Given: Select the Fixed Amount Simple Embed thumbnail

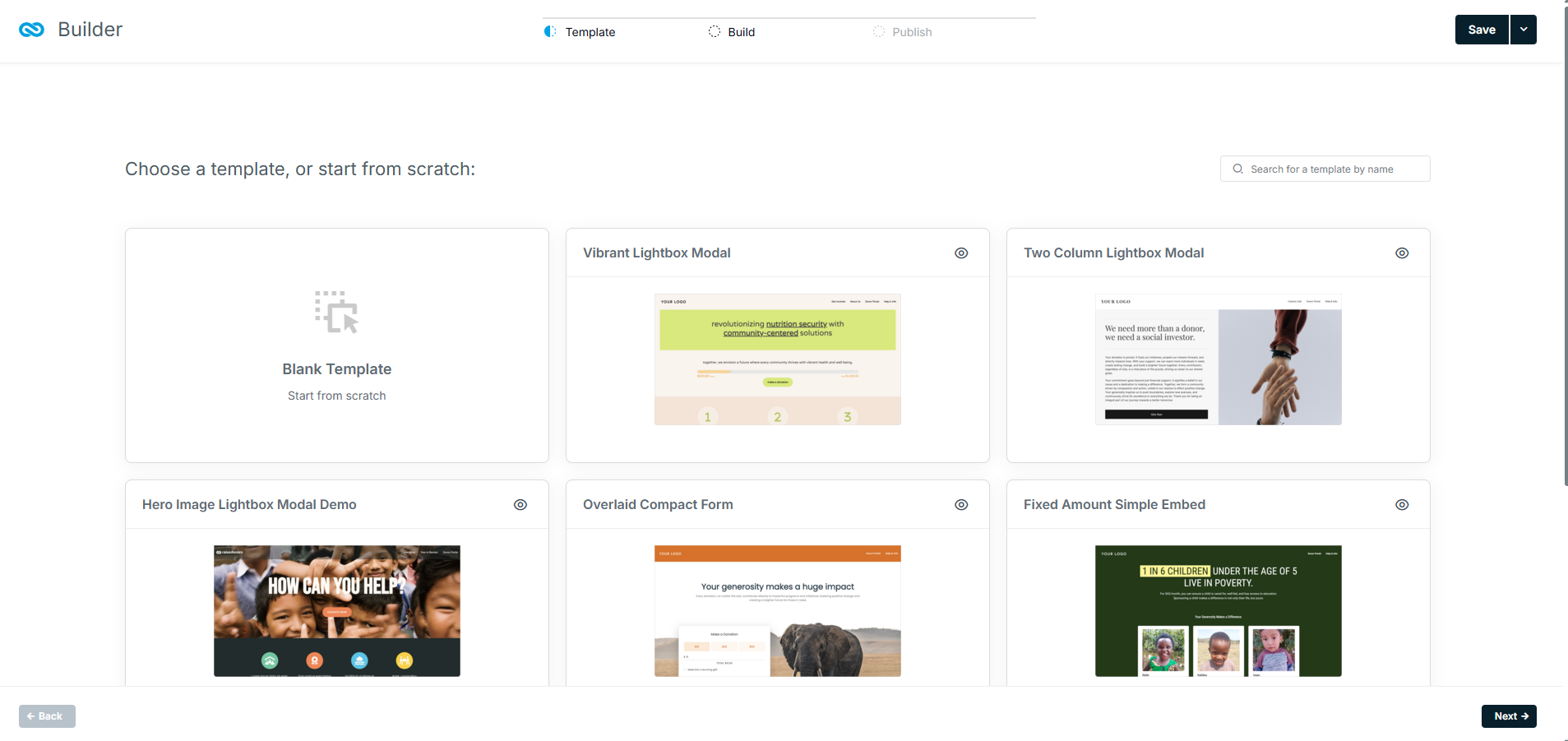Looking at the screenshot, I should pyautogui.click(x=1219, y=611).
